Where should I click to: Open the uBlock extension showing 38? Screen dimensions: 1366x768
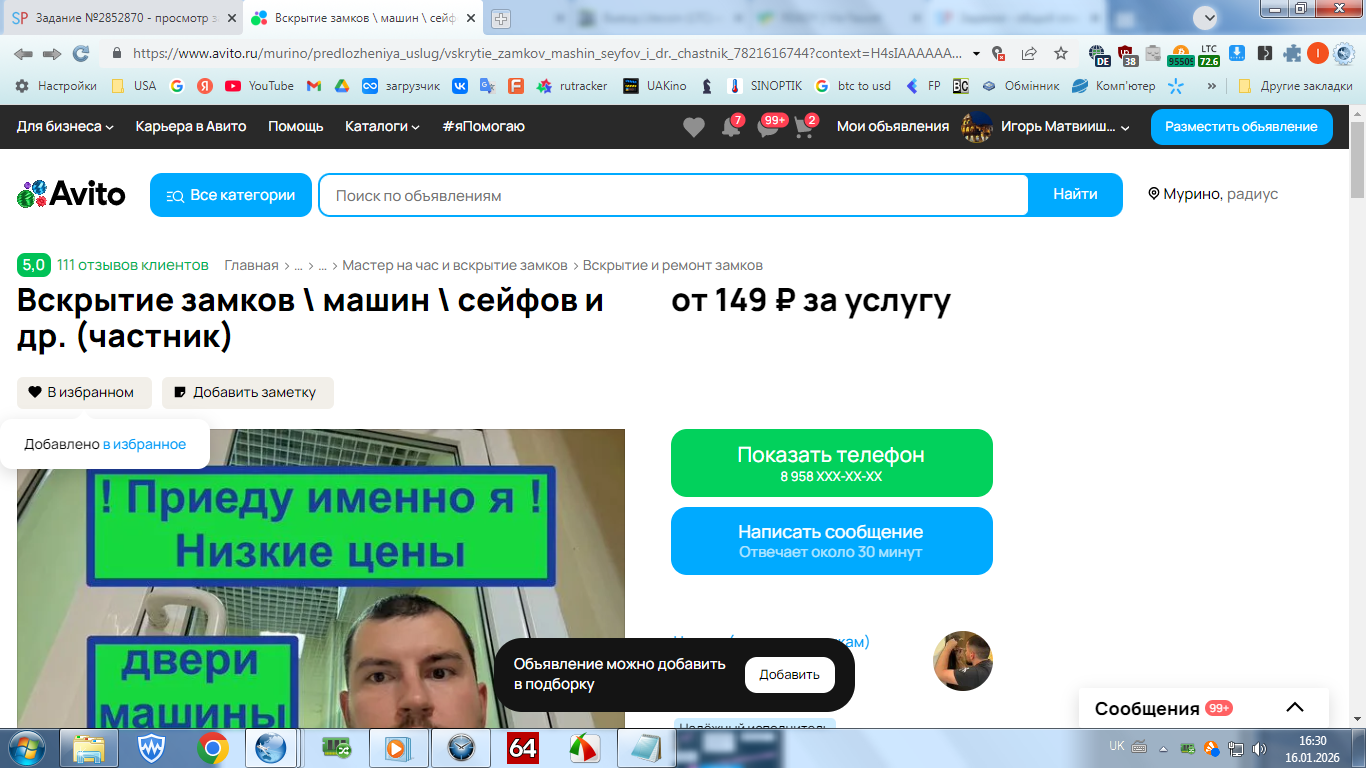pos(1127,54)
